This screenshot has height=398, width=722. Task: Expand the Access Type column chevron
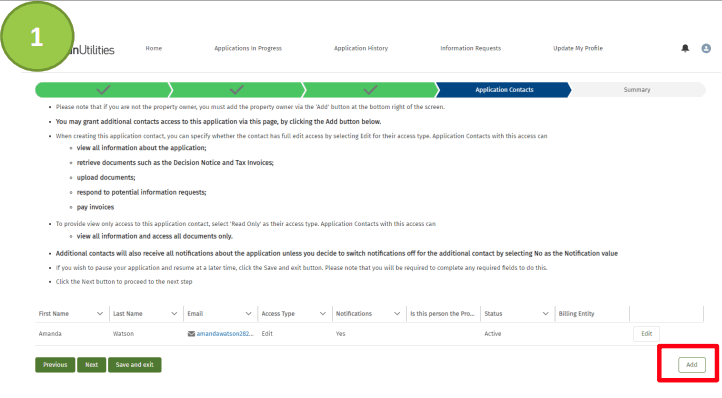pos(322,314)
